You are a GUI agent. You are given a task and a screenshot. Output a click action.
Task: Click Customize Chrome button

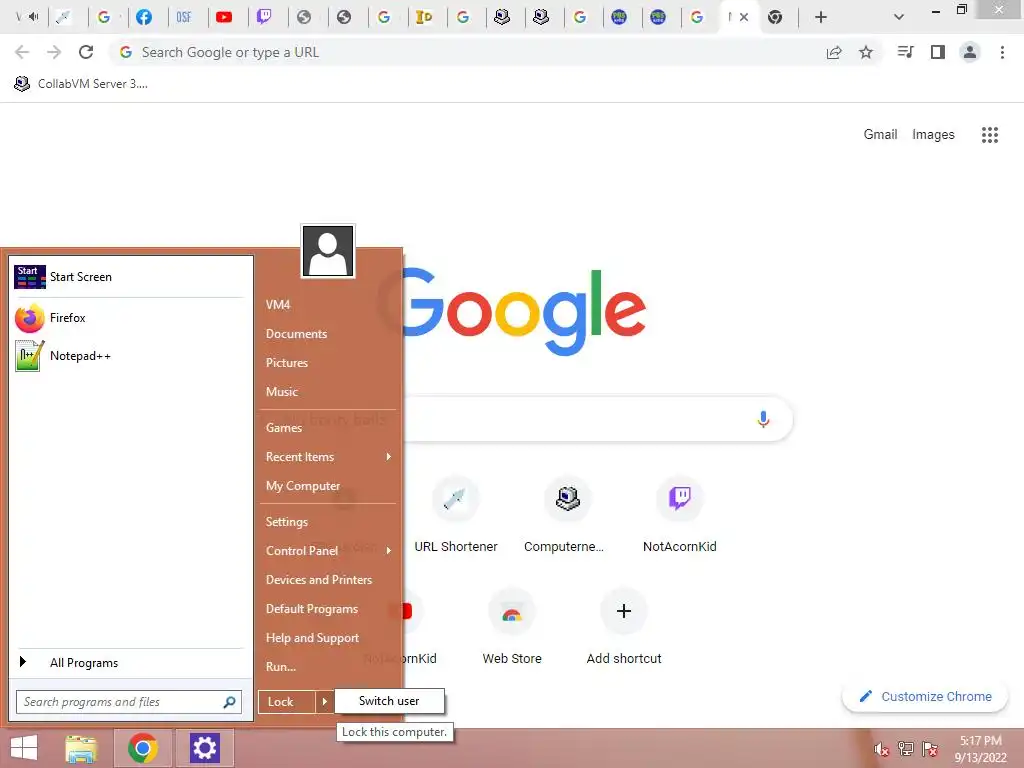[925, 697]
